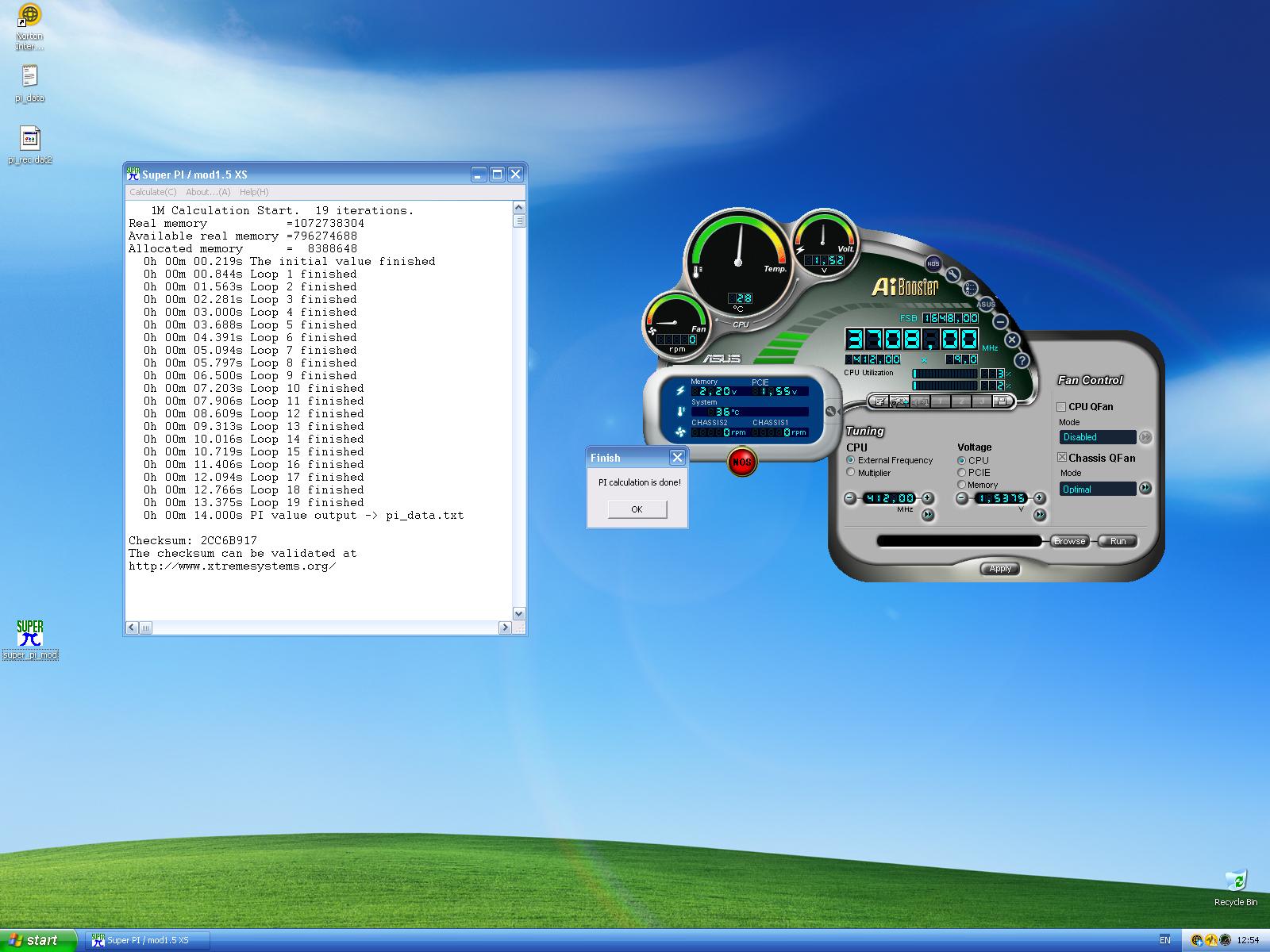Close the Finish dialog with X
The height and width of the screenshot is (952, 1270).
677,457
